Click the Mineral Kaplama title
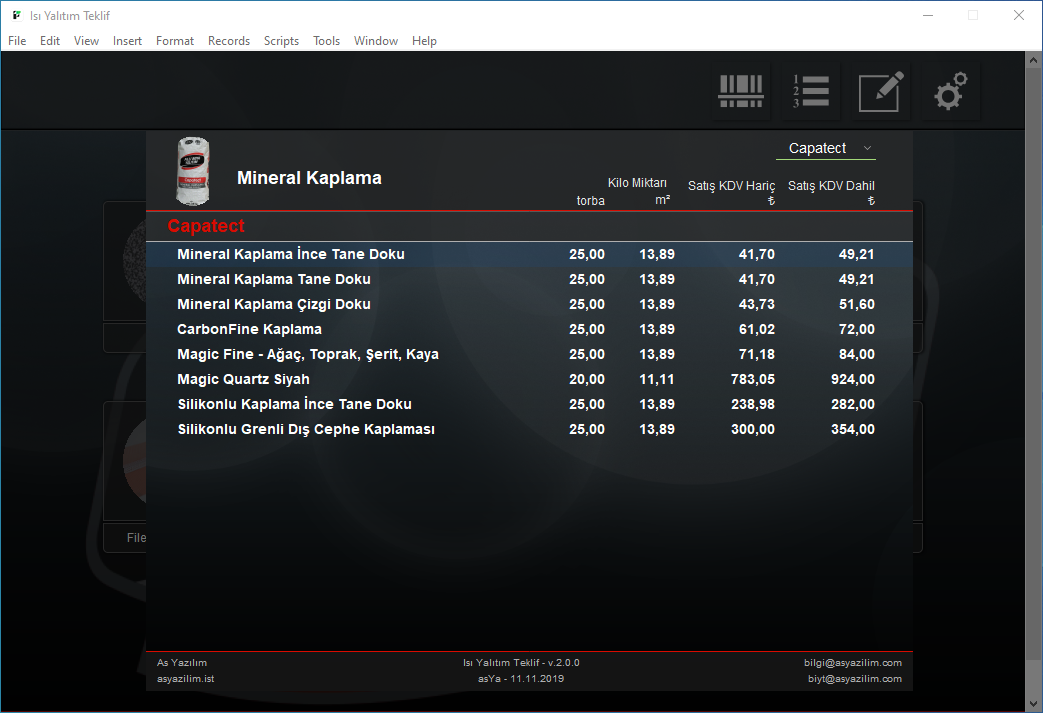The image size is (1043, 713). coord(309,178)
